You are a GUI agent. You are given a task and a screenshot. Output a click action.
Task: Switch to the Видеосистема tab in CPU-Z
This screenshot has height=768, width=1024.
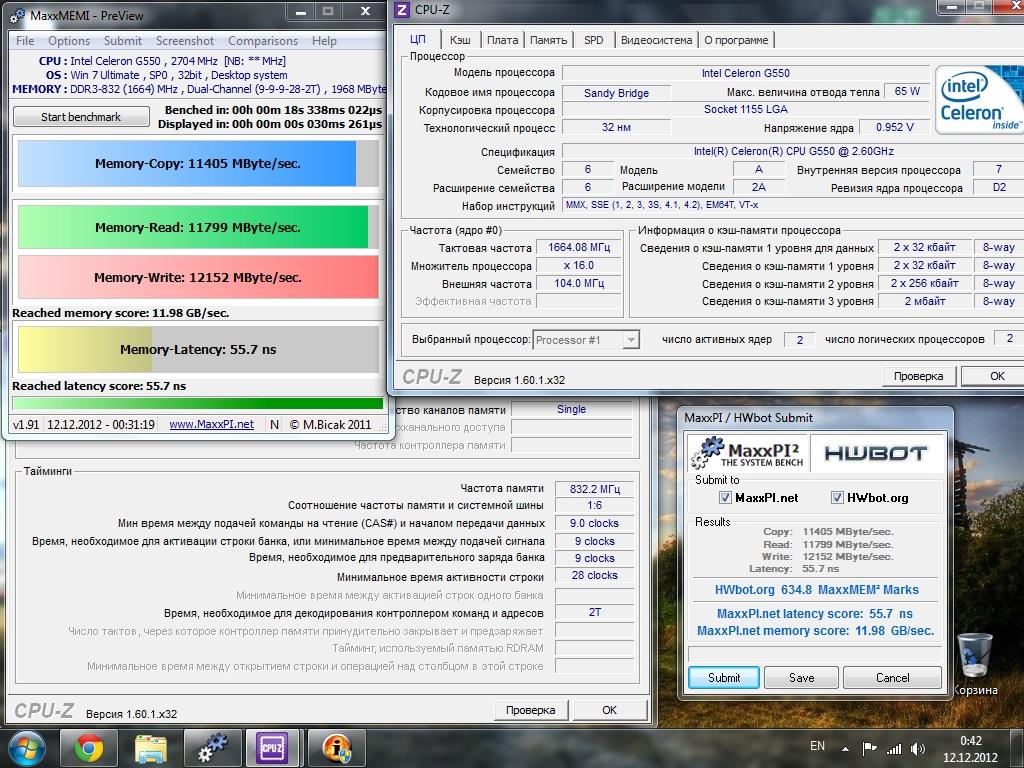pyautogui.click(x=656, y=40)
